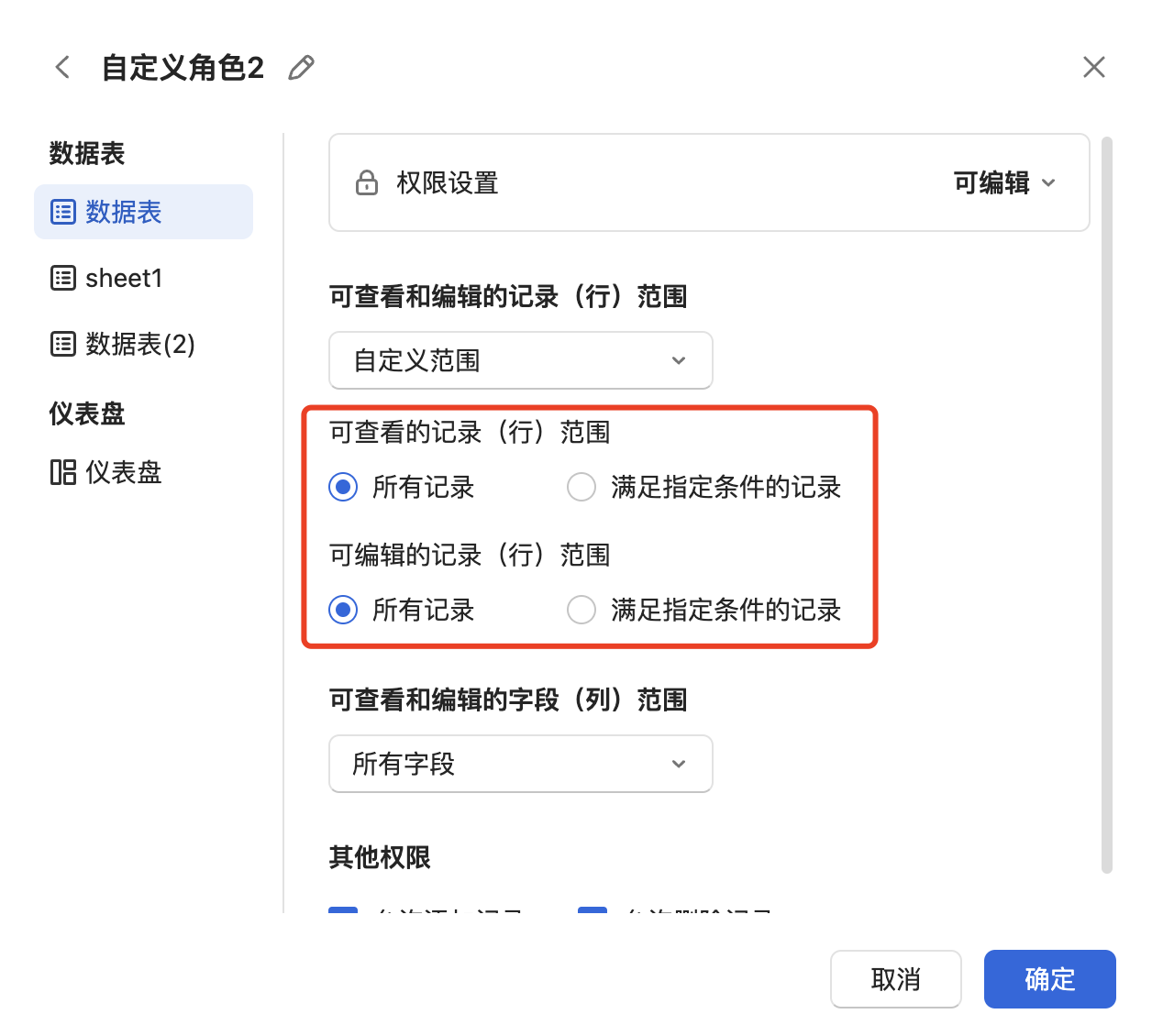Image resolution: width=1152 pixels, height=1036 pixels.
Task: Click the 仪表盘 dashboard icon
Action: pyautogui.click(x=63, y=472)
